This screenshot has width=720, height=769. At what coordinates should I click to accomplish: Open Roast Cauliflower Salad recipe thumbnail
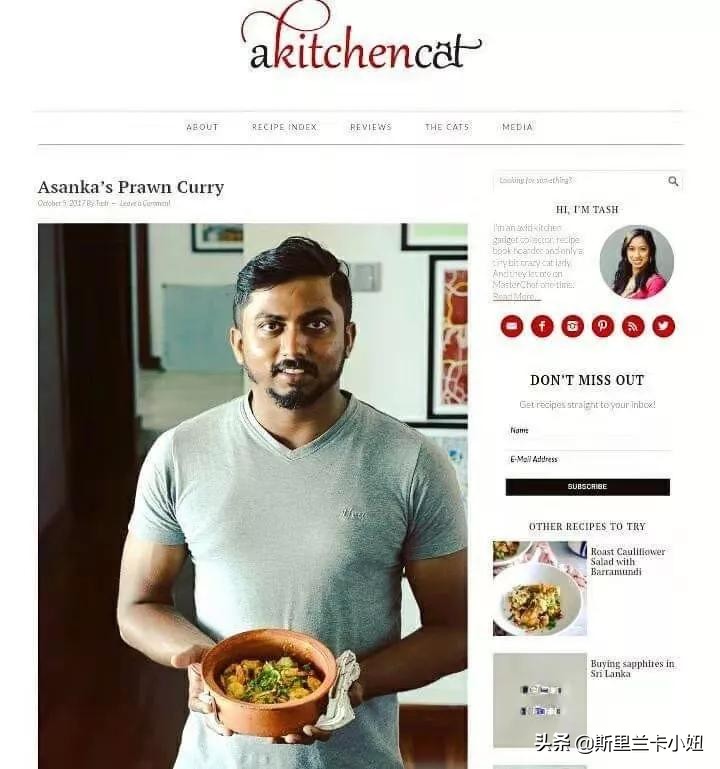point(540,588)
